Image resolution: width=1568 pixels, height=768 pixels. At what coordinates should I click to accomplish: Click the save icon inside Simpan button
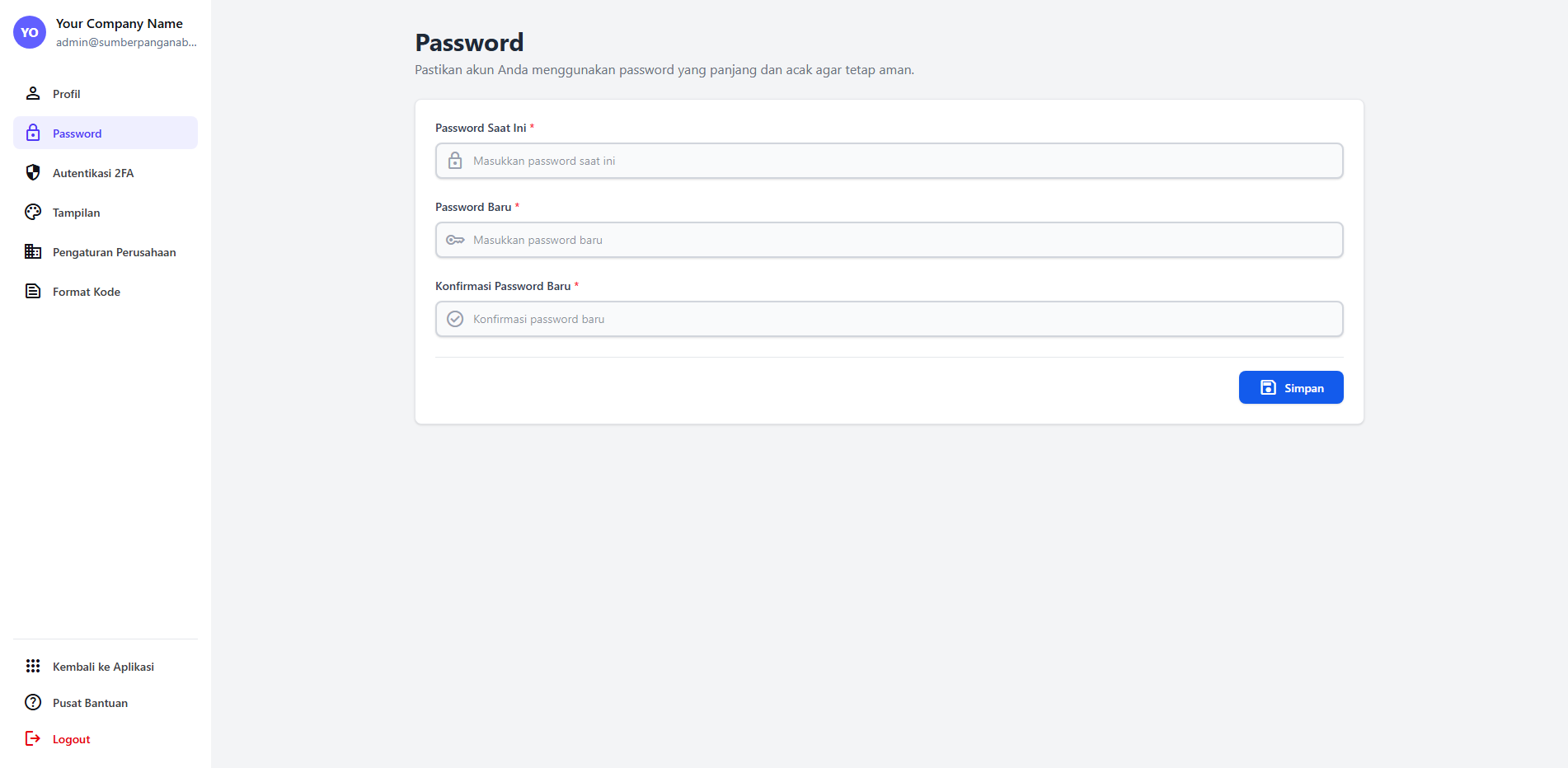tap(1266, 386)
